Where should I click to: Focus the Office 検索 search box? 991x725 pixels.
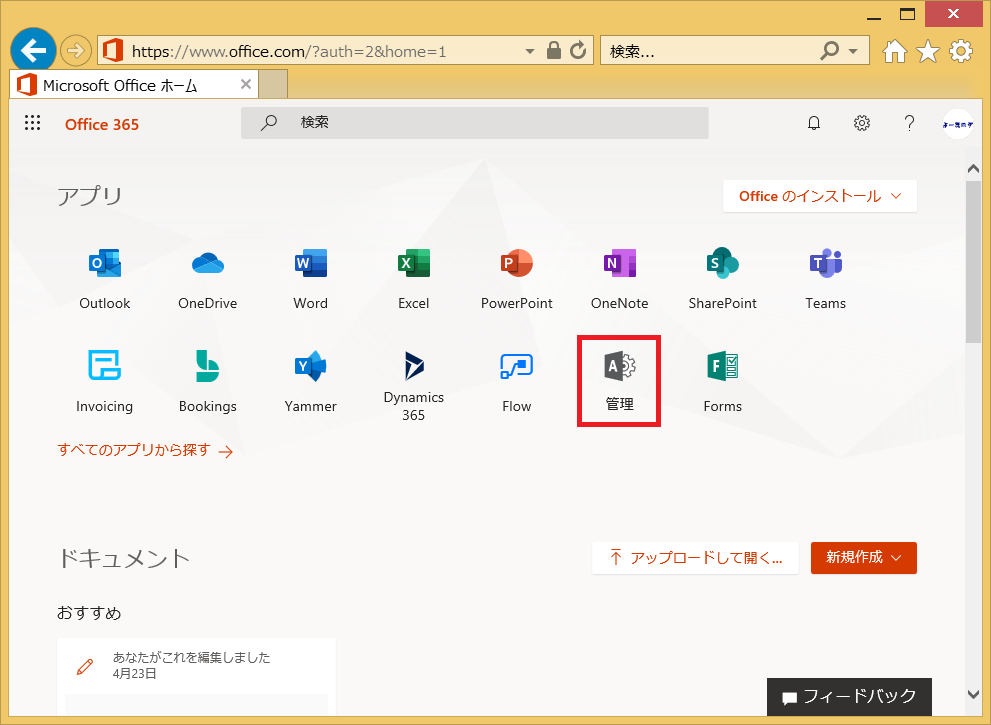475,123
